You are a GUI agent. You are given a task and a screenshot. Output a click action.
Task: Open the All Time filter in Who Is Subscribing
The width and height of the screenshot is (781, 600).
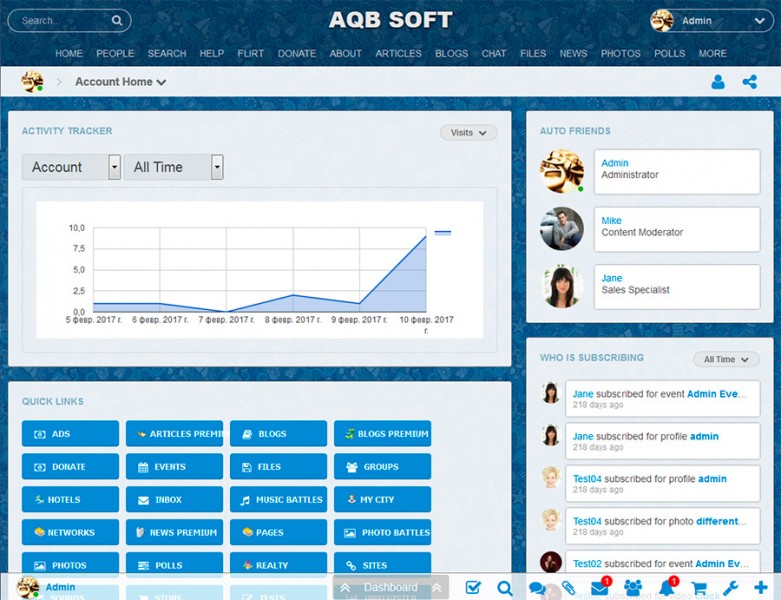coord(726,360)
